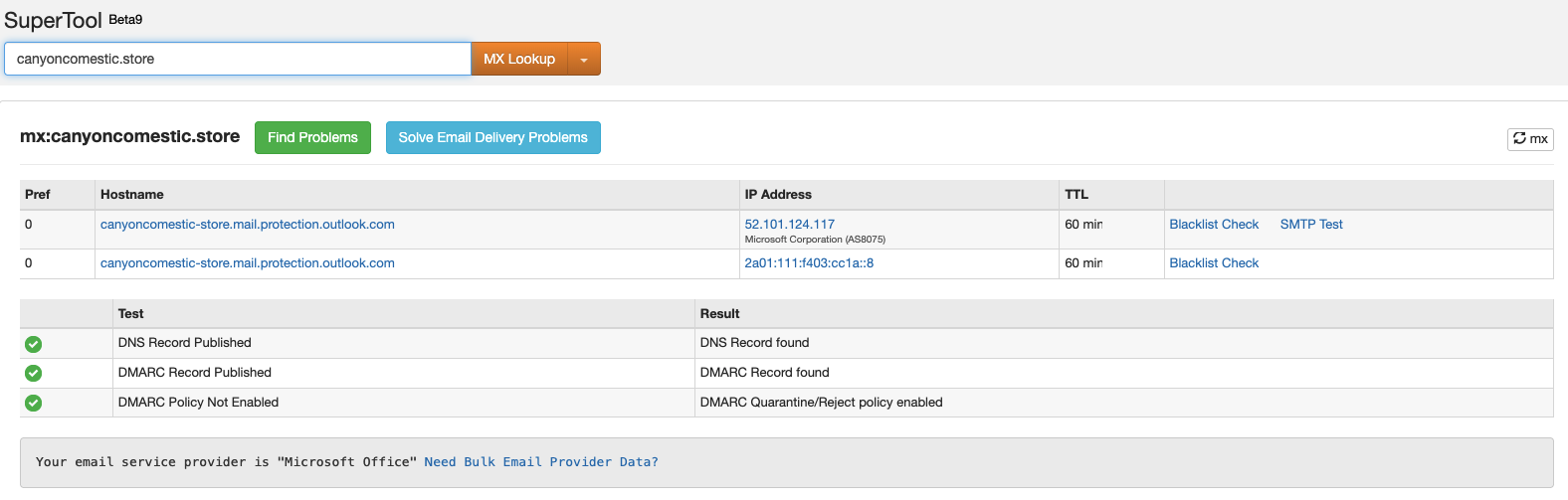Focus the domain input field containing canyoncomestic.store
This screenshot has width=1568, height=500.
(x=237, y=60)
